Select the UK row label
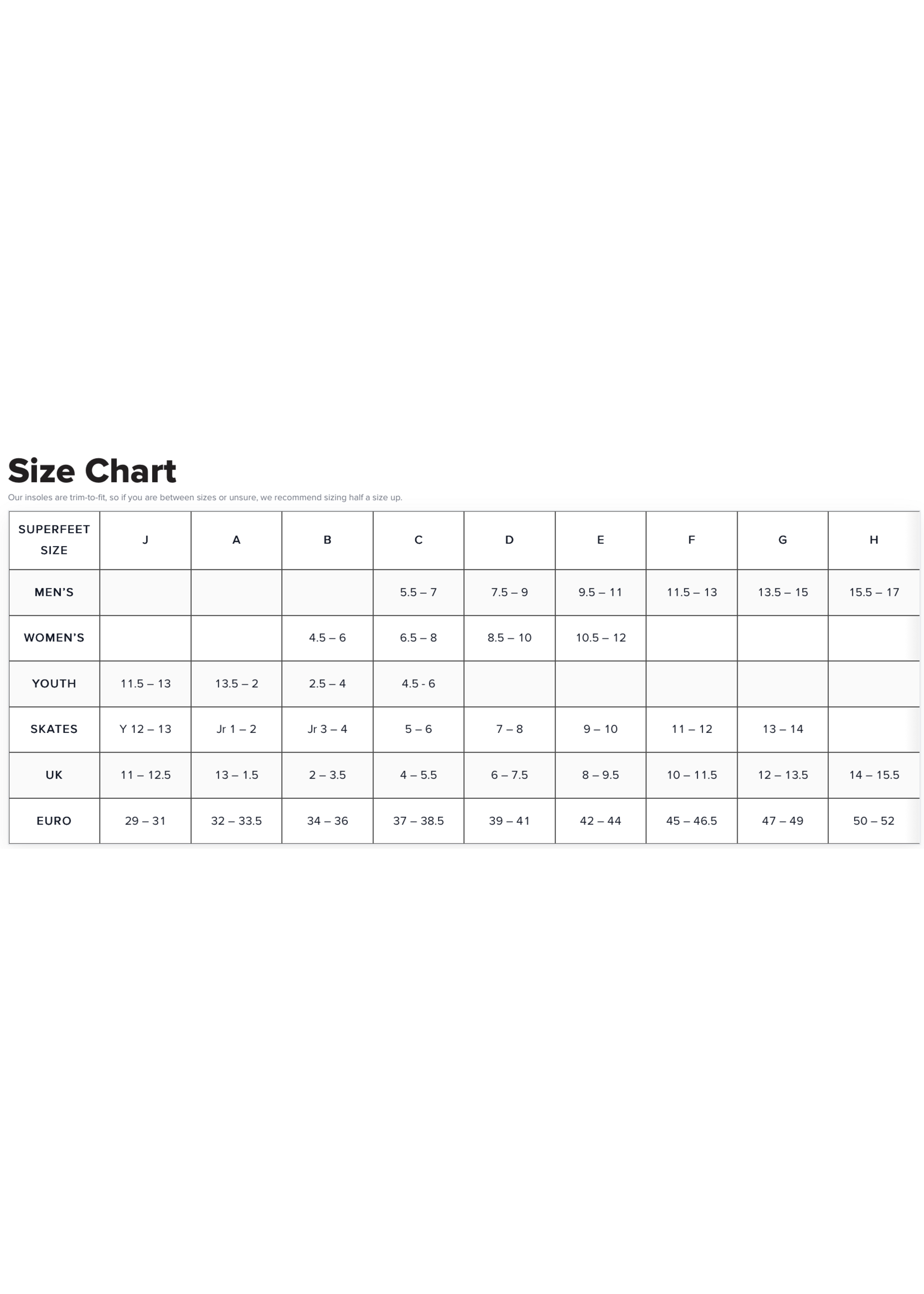 pyautogui.click(x=54, y=774)
